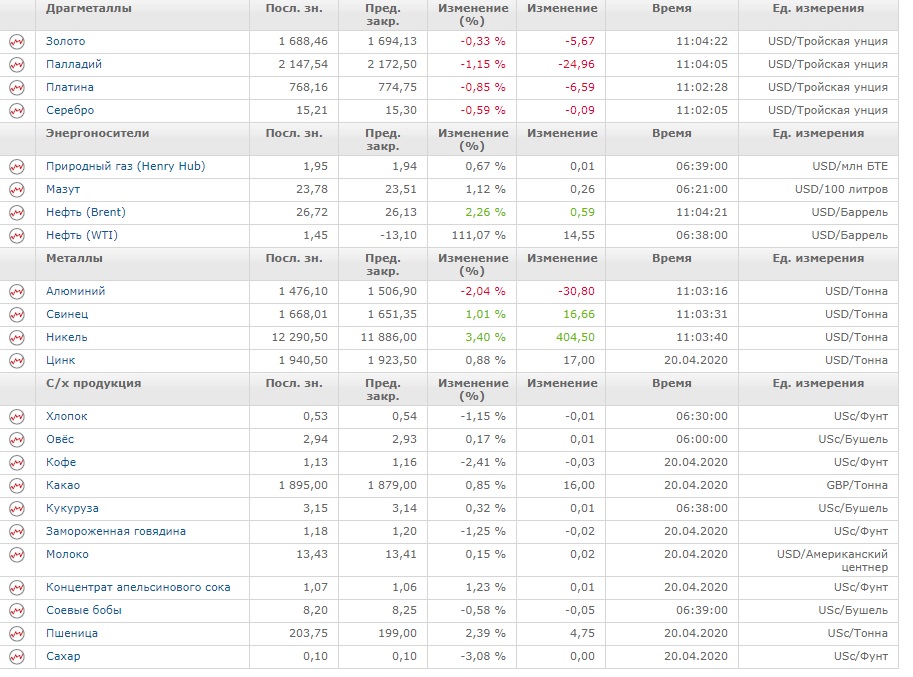Open the Замороженная говядина link
913x677 pixels.
pyautogui.click(x=116, y=531)
